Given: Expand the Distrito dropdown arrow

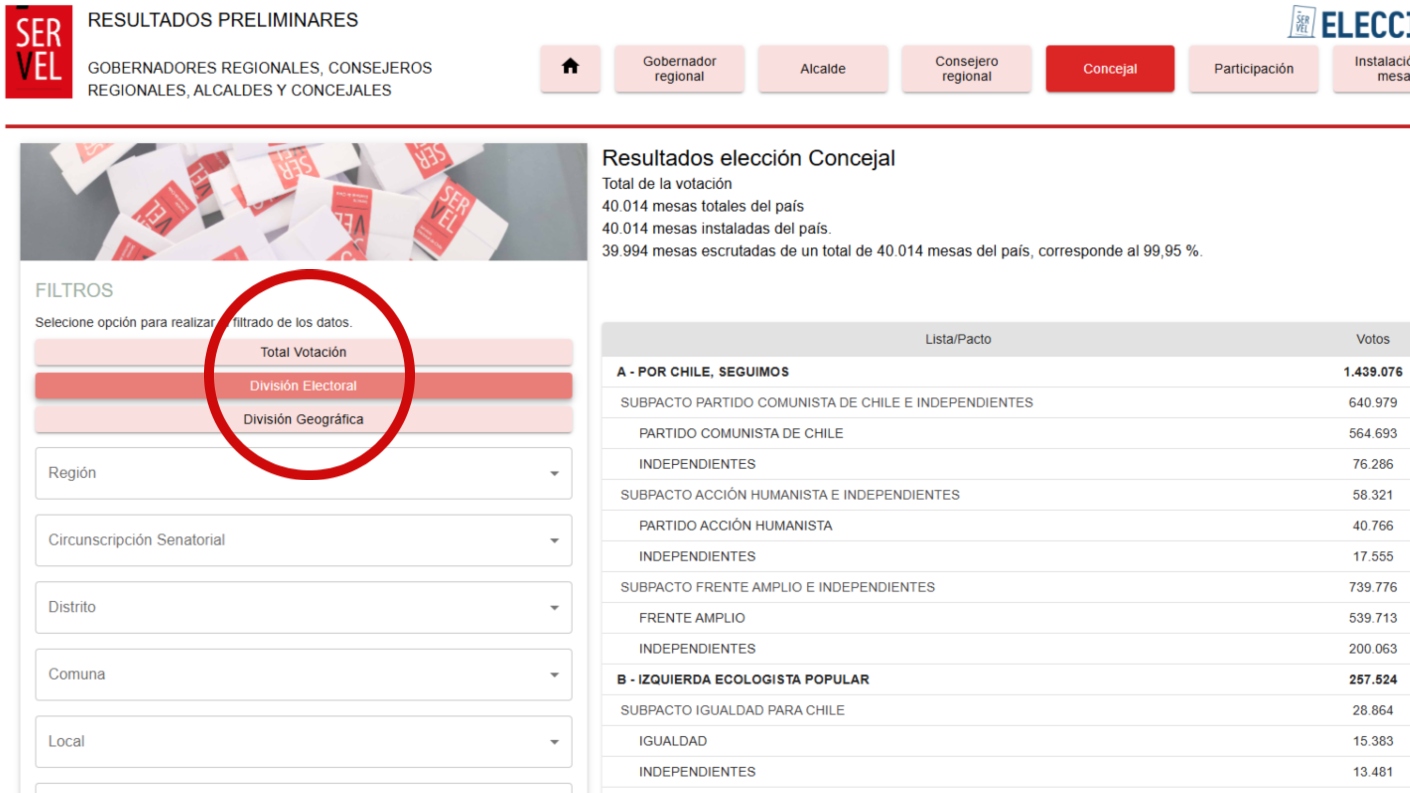Looking at the screenshot, I should click(554, 608).
